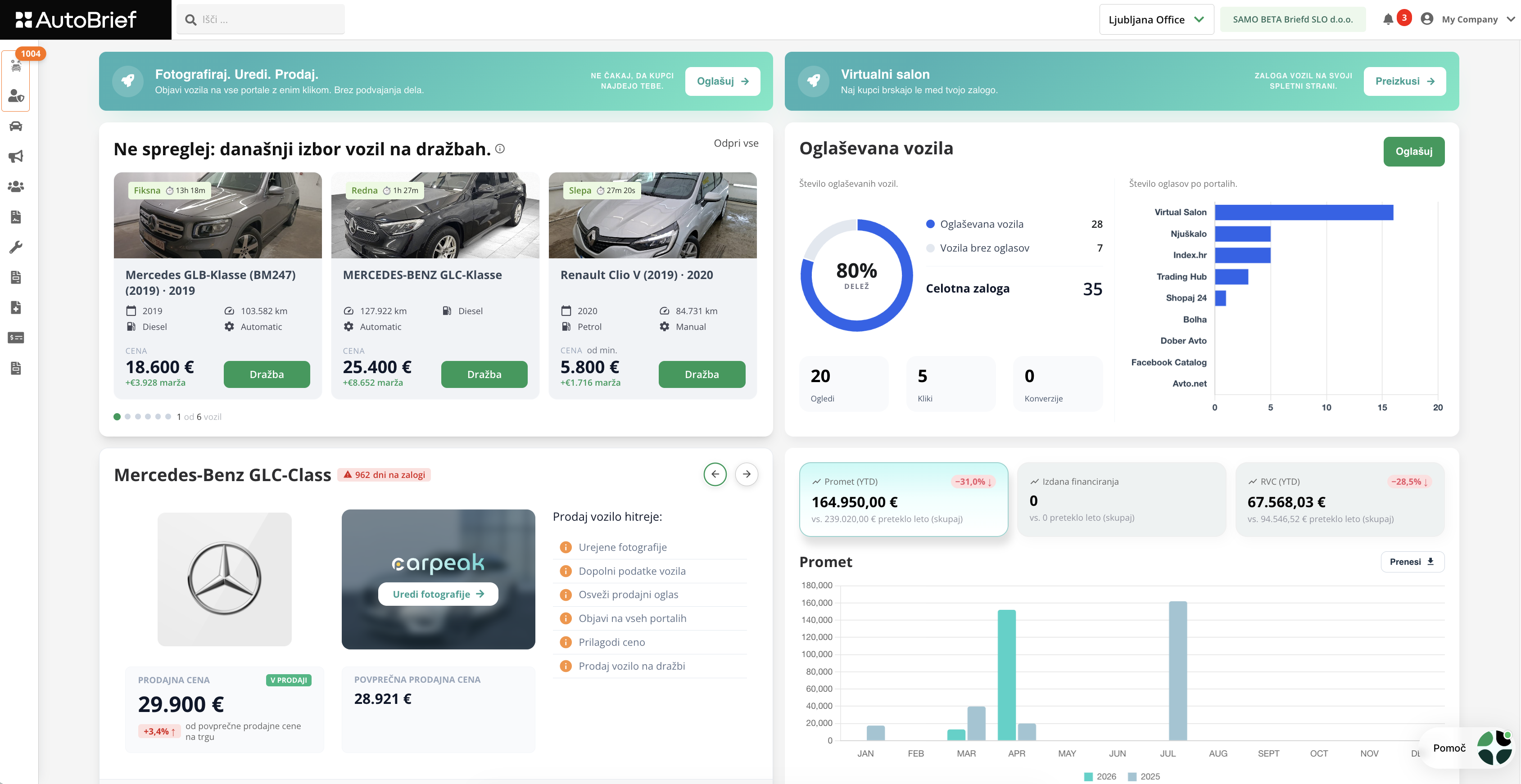1521x784 pixels.
Task: Open the Odpri vse link
Action: point(736,143)
